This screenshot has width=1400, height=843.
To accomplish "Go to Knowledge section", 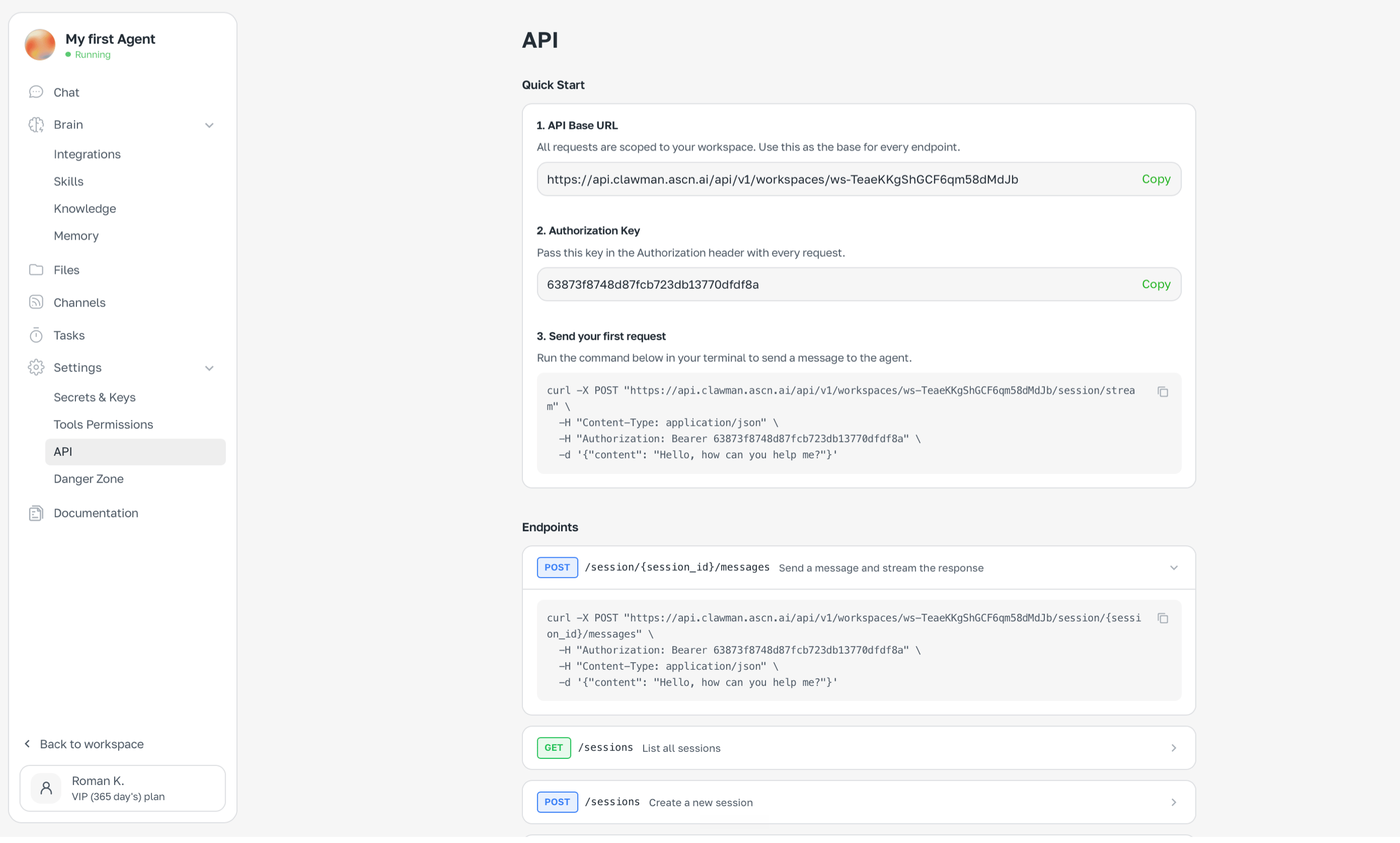I will (85, 208).
